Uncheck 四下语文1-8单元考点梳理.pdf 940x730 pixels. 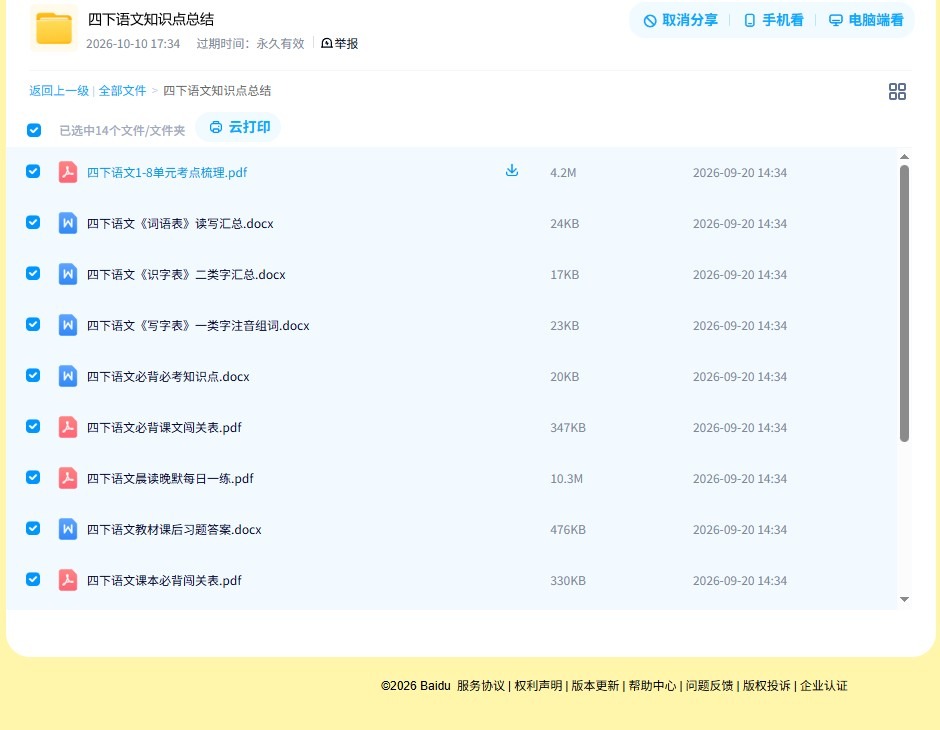coord(33,171)
